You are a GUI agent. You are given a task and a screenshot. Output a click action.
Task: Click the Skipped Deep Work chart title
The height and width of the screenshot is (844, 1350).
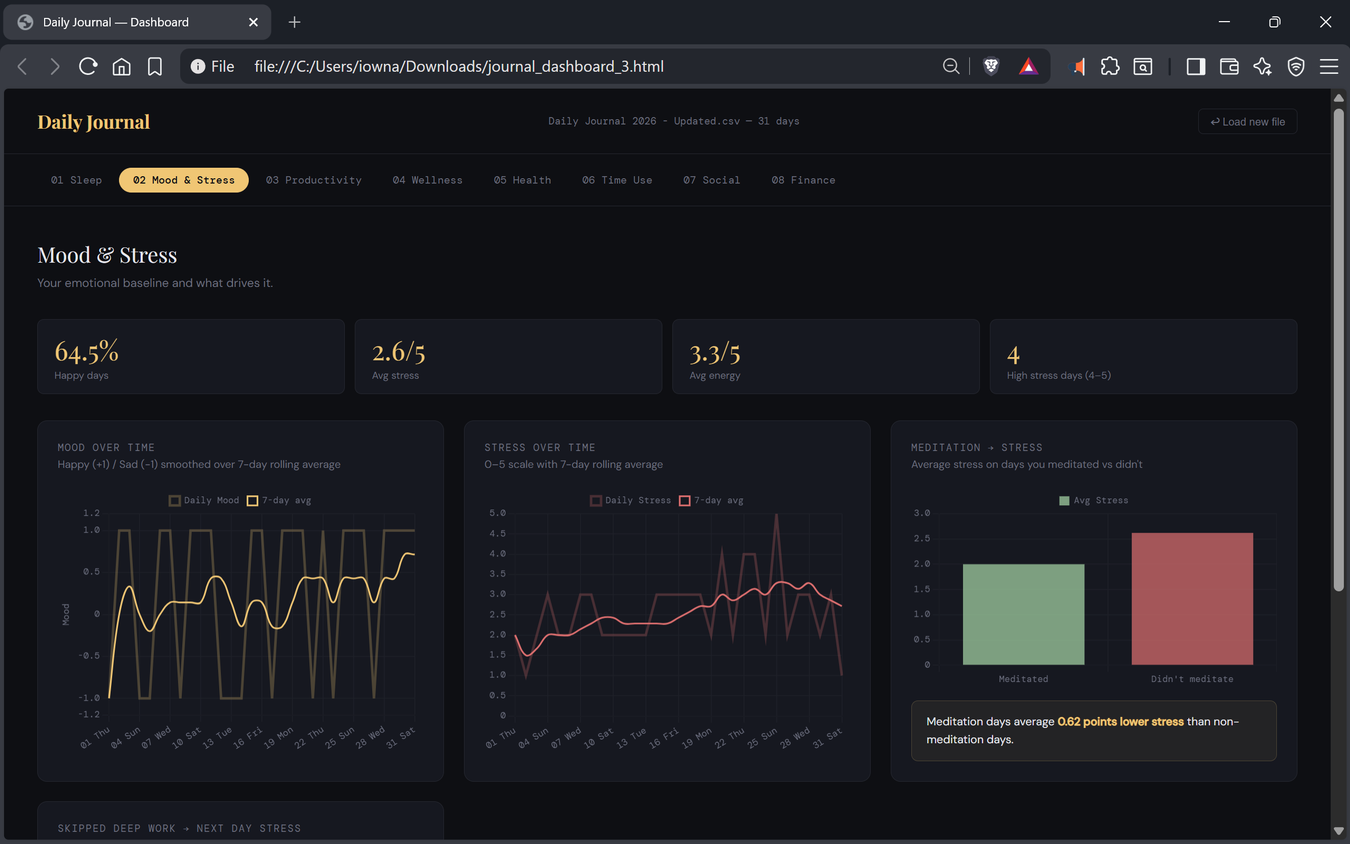point(179,828)
